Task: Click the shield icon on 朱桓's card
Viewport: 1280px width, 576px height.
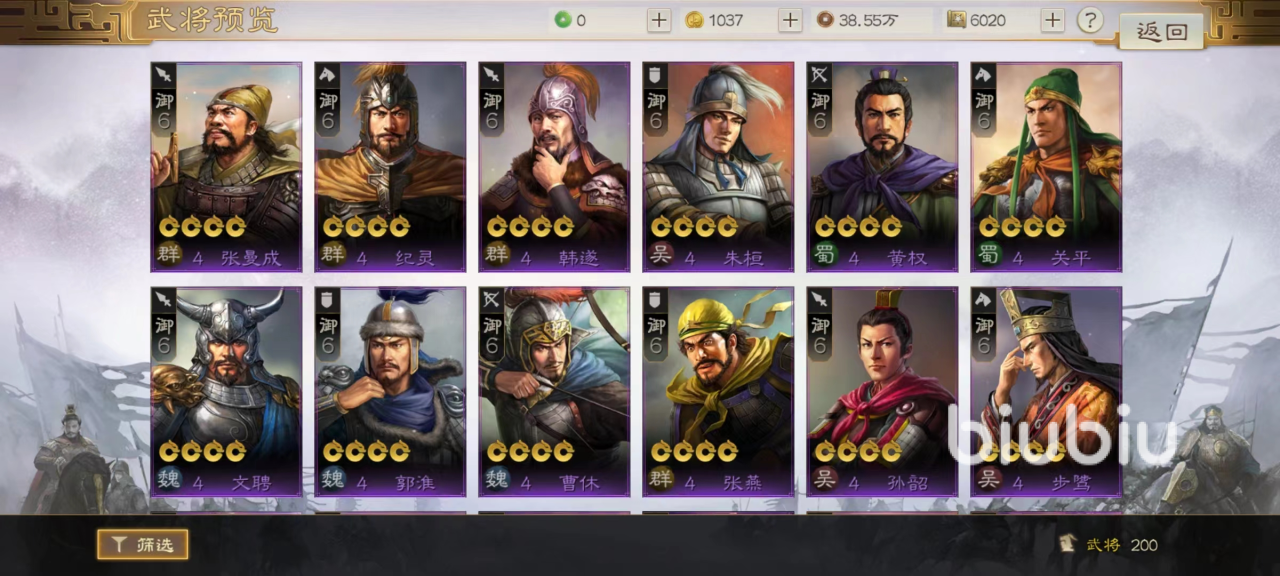Action: (655, 74)
